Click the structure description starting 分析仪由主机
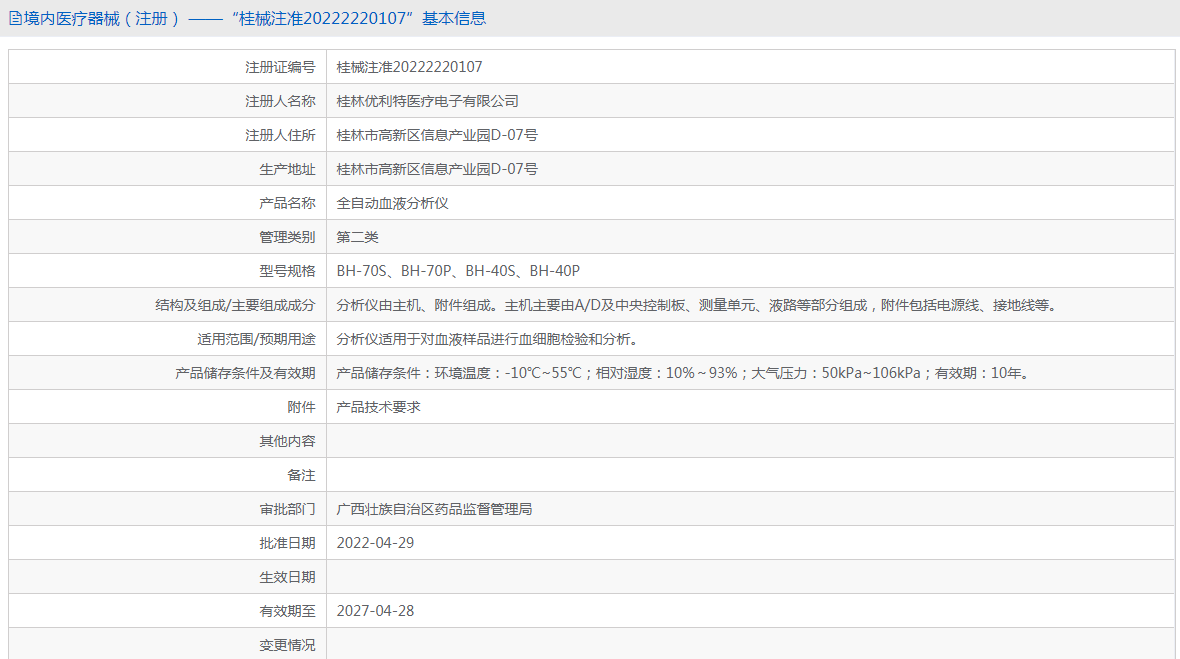Screen dimensions: 1180x659 (698, 305)
